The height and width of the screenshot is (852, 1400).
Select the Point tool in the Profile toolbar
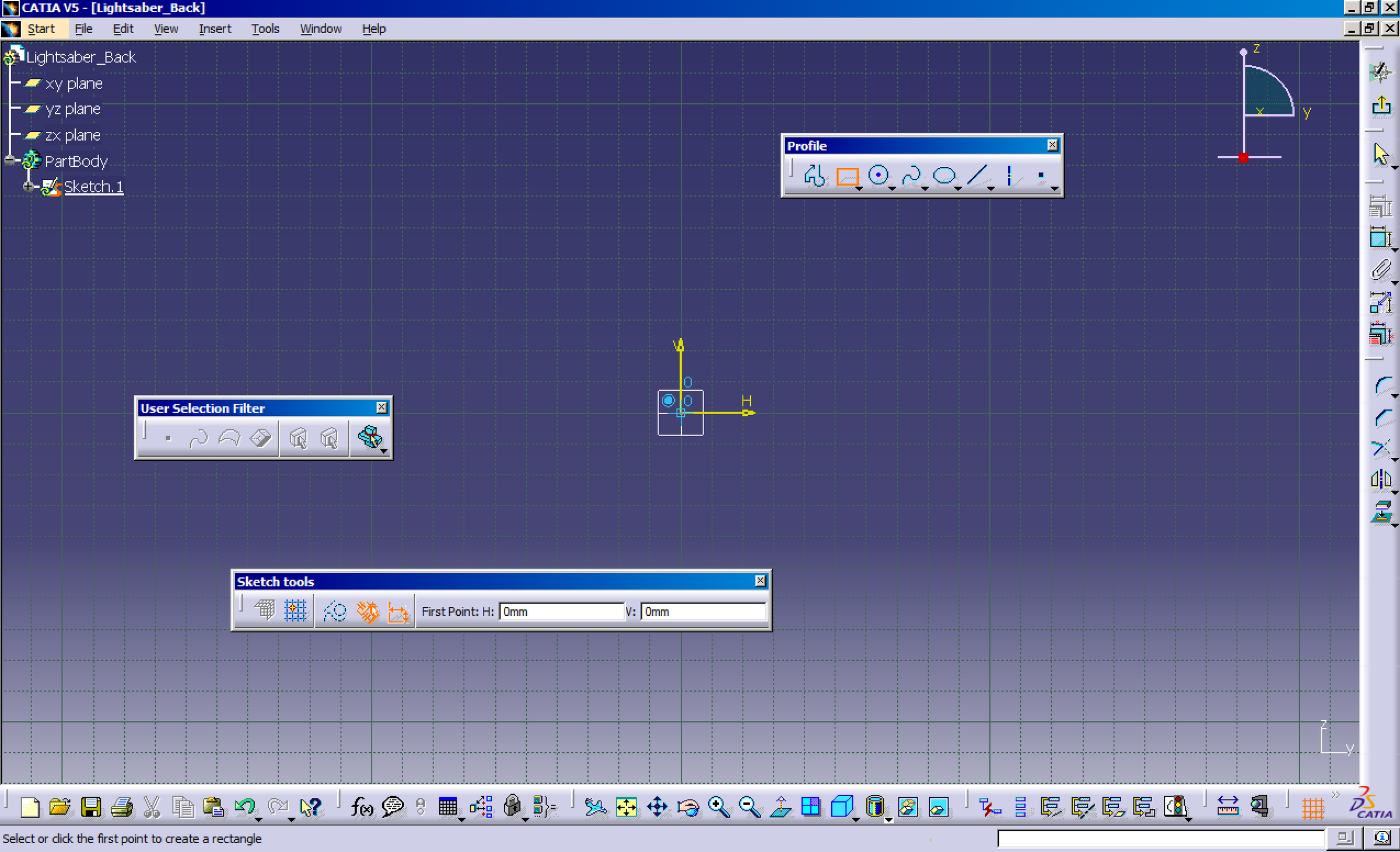pos(1042,175)
